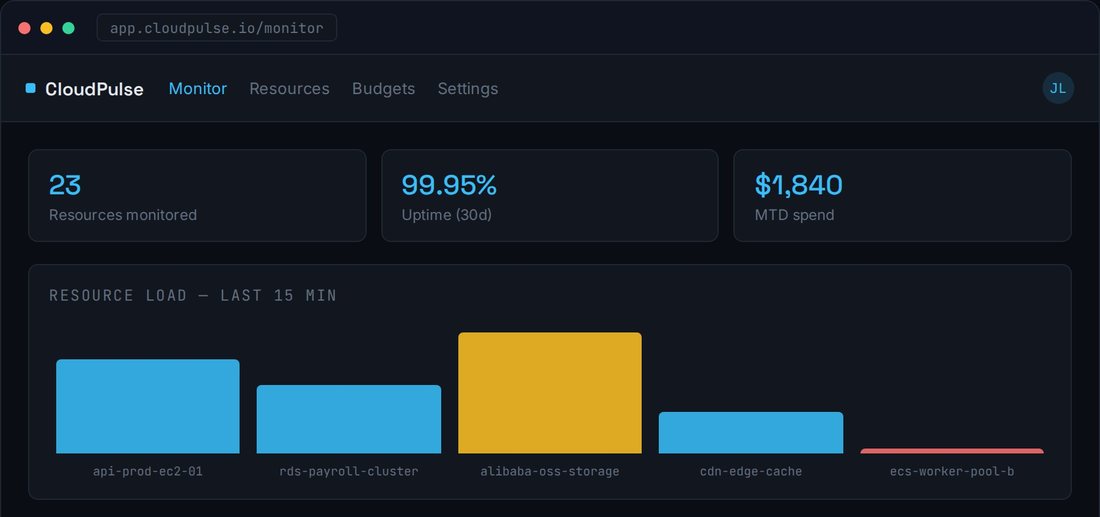This screenshot has width=1100, height=517.
Task: Open the JL user avatar
Action: tap(1058, 88)
